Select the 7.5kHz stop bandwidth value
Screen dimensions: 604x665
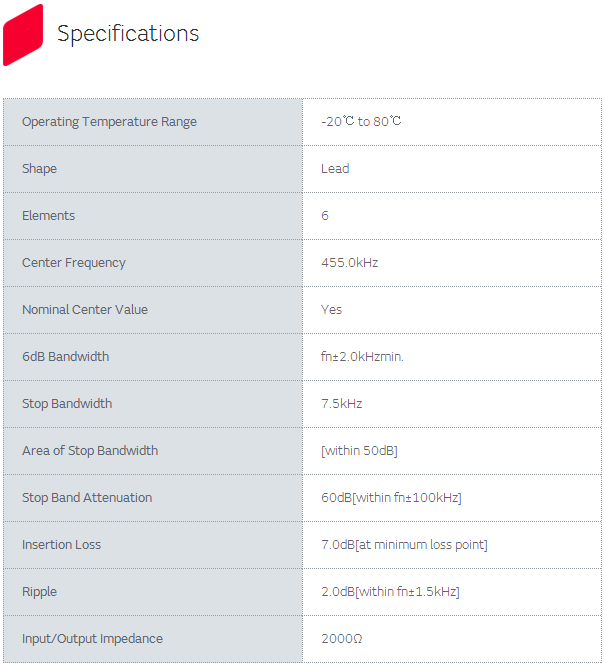[341, 404]
